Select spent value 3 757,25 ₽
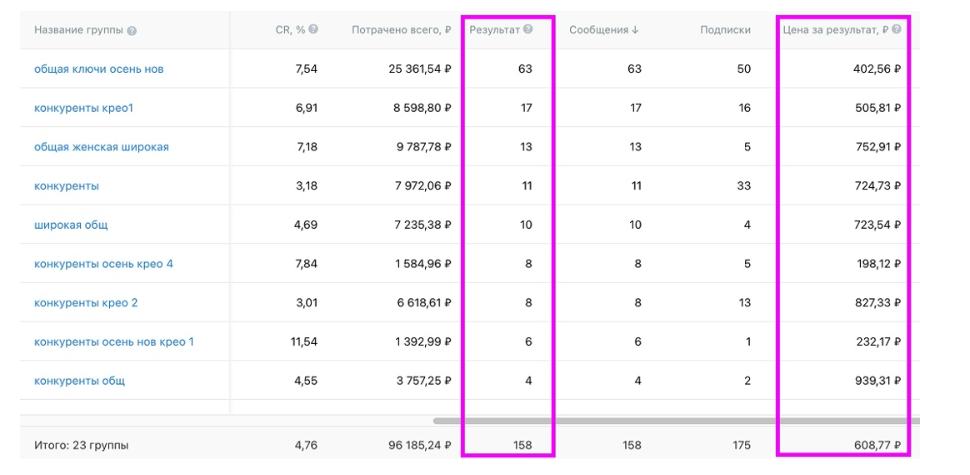The image size is (970, 475). click(x=424, y=381)
